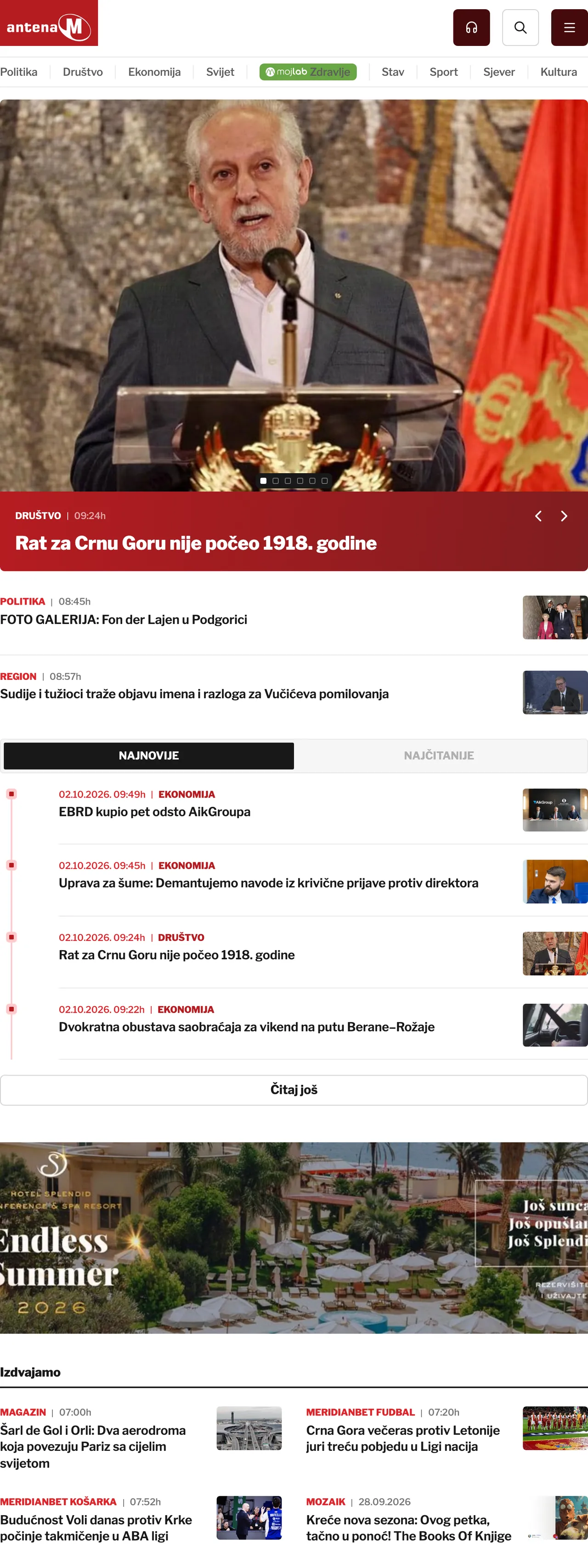Open the headphones live radio button
The height and width of the screenshot is (1568, 588).
click(x=471, y=28)
